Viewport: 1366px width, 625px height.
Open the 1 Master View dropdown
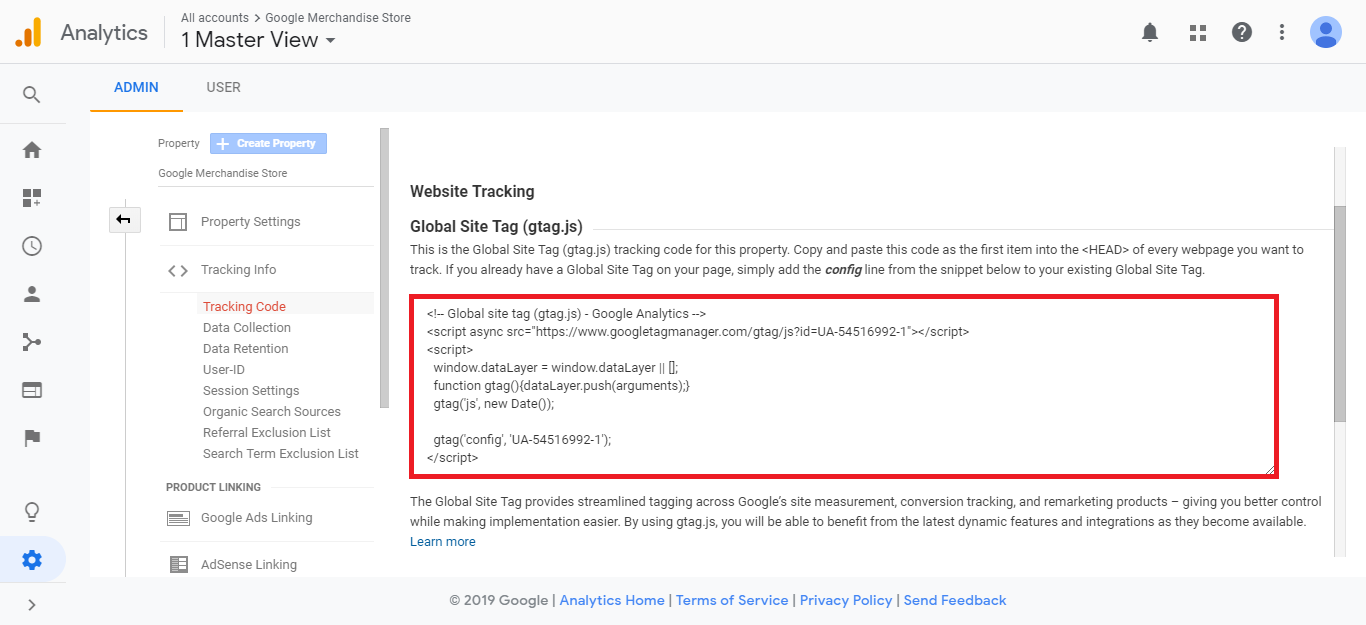258,40
